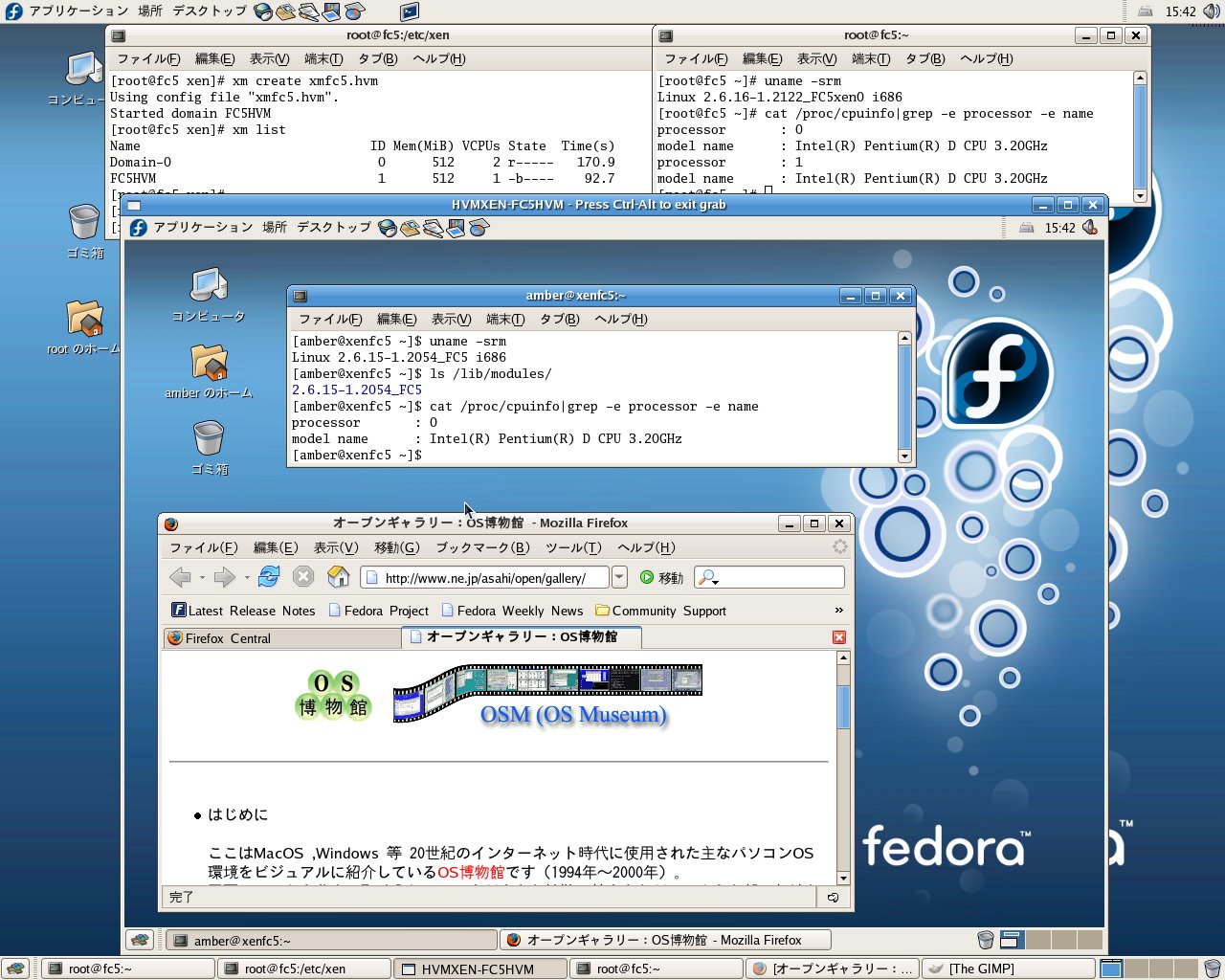Open コンピュータ icon on guest desktop
1225x980 pixels.
pos(209,295)
